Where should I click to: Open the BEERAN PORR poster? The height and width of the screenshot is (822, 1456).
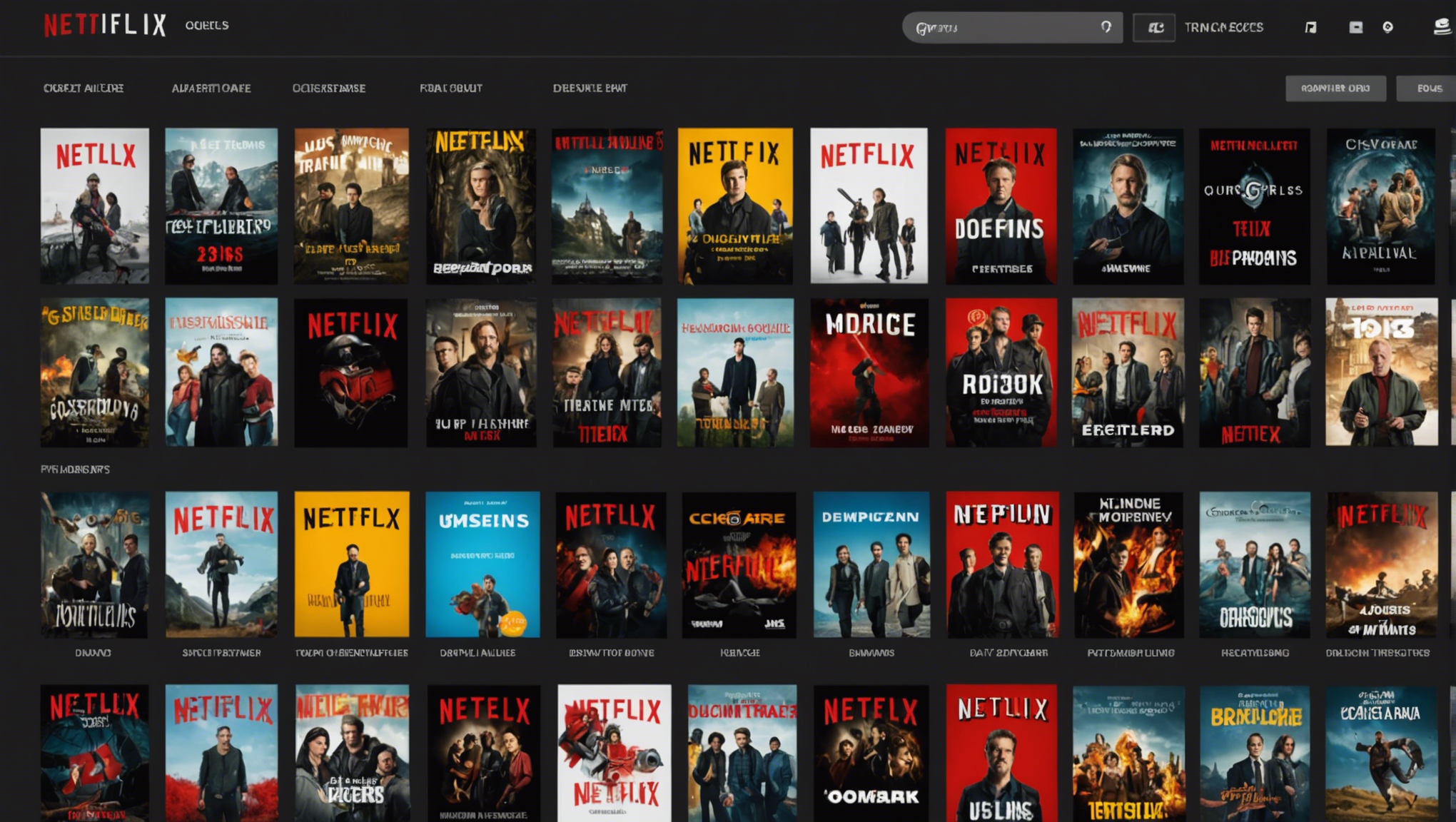tap(481, 205)
